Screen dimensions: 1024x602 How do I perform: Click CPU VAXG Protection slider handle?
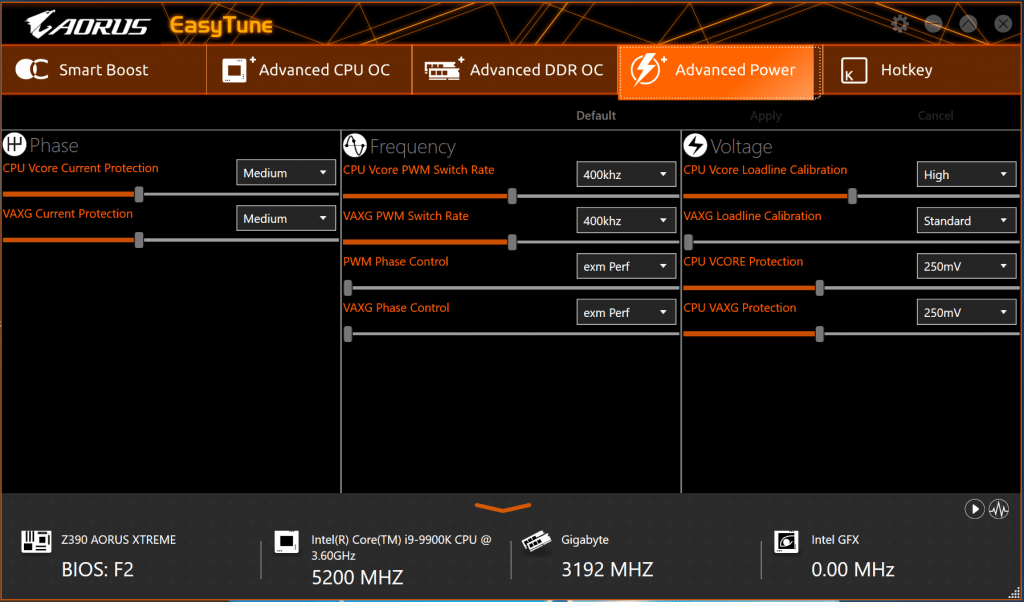(820, 334)
